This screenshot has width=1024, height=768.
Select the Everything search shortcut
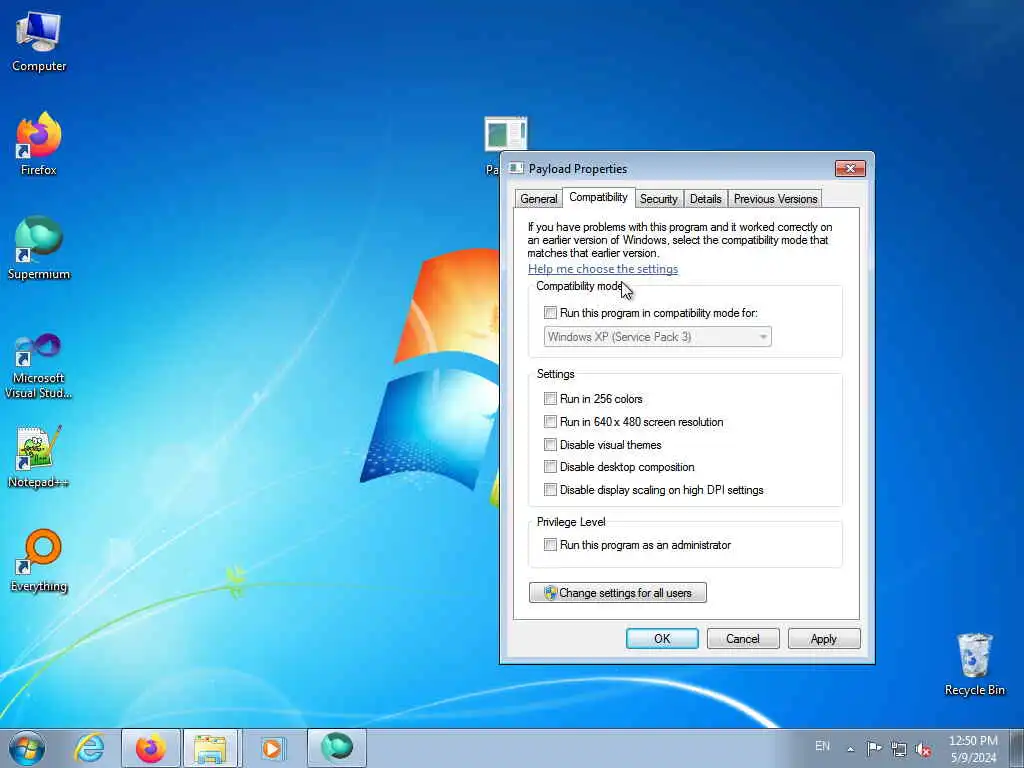click(39, 560)
